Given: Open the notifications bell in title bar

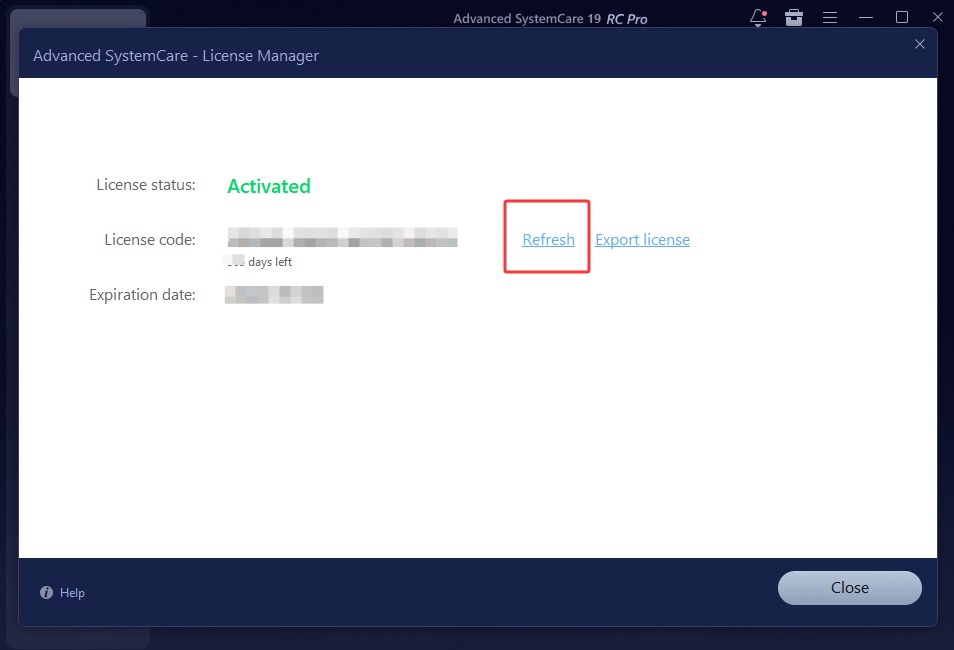Looking at the screenshot, I should coord(758,18).
